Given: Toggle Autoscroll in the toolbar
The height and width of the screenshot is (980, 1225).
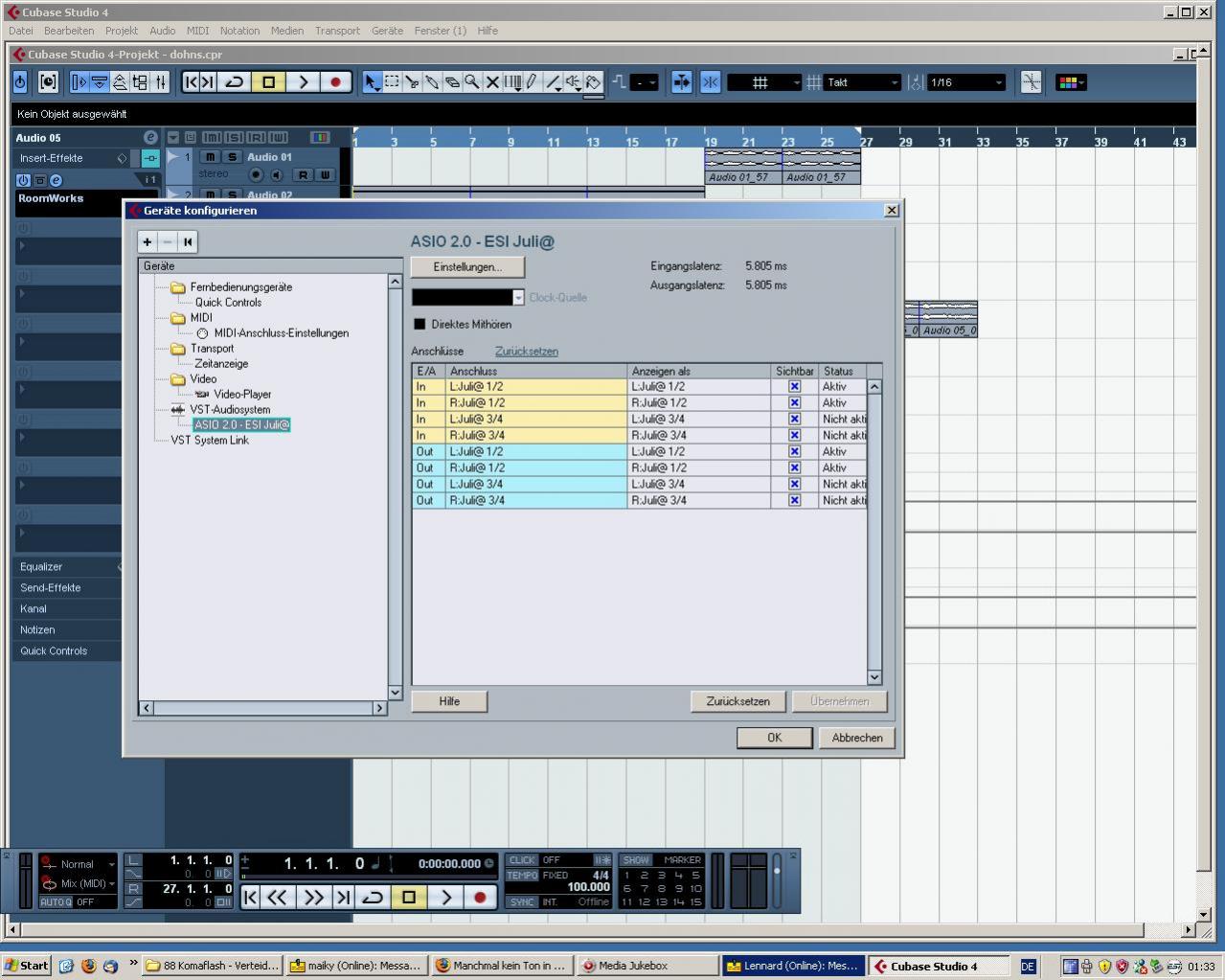Looking at the screenshot, I should coord(681,82).
